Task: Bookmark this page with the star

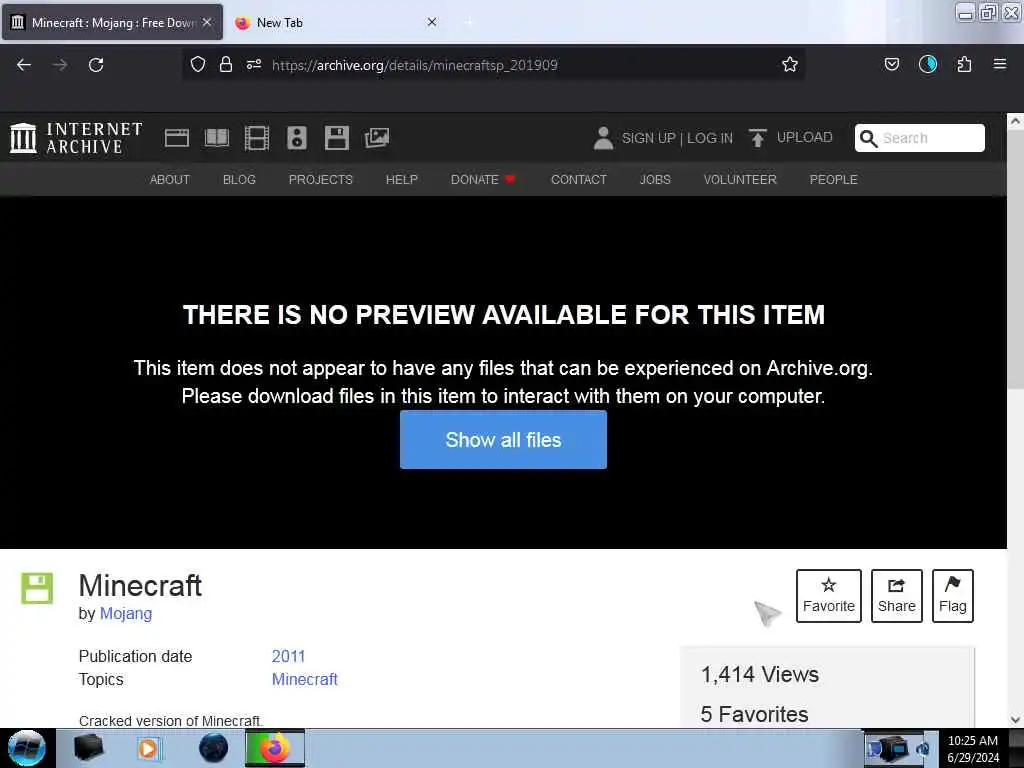Action: [x=790, y=64]
